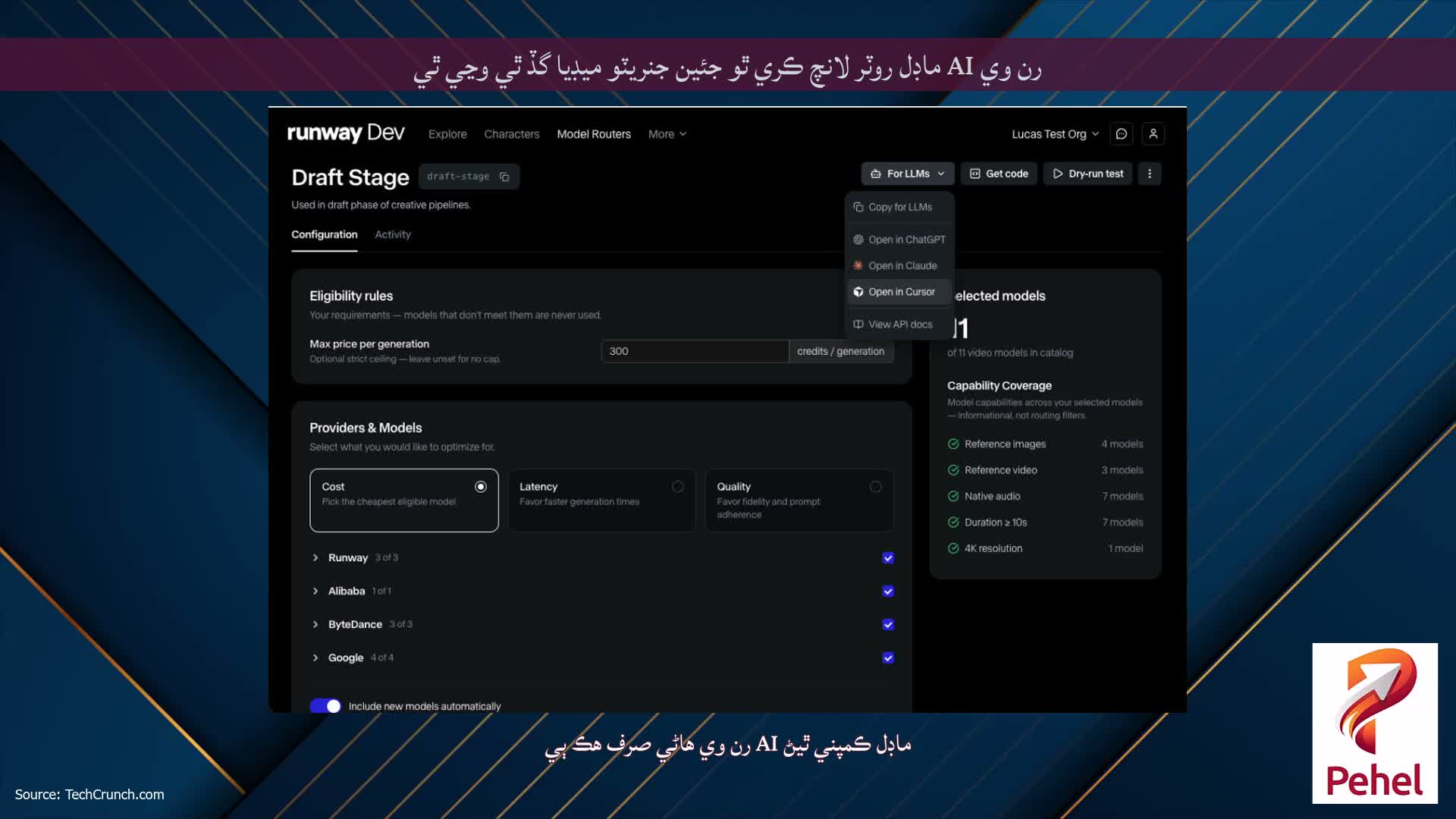The width and height of the screenshot is (1456, 819).
Task: Click the Capability Coverage heading
Action: [999, 386]
